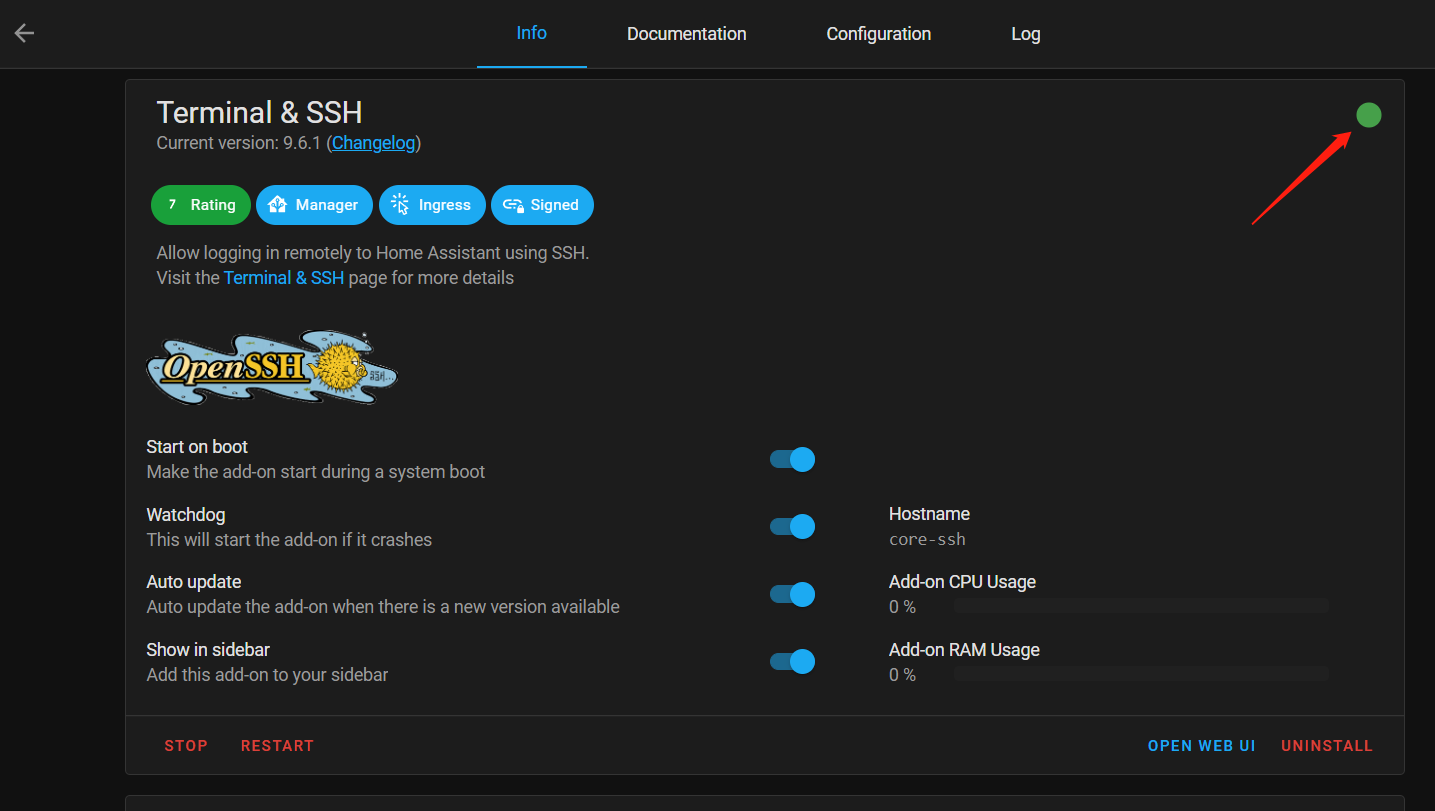Click the Current version 9.6.1 text
Screen dimensions: 1435x811
click(x=238, y=143)
